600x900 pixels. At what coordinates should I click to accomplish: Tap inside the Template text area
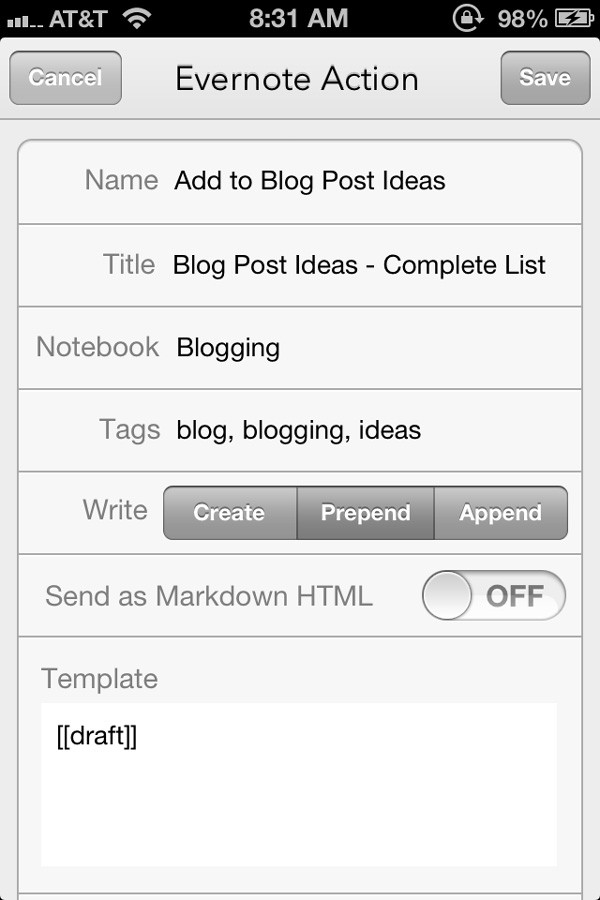299,784
